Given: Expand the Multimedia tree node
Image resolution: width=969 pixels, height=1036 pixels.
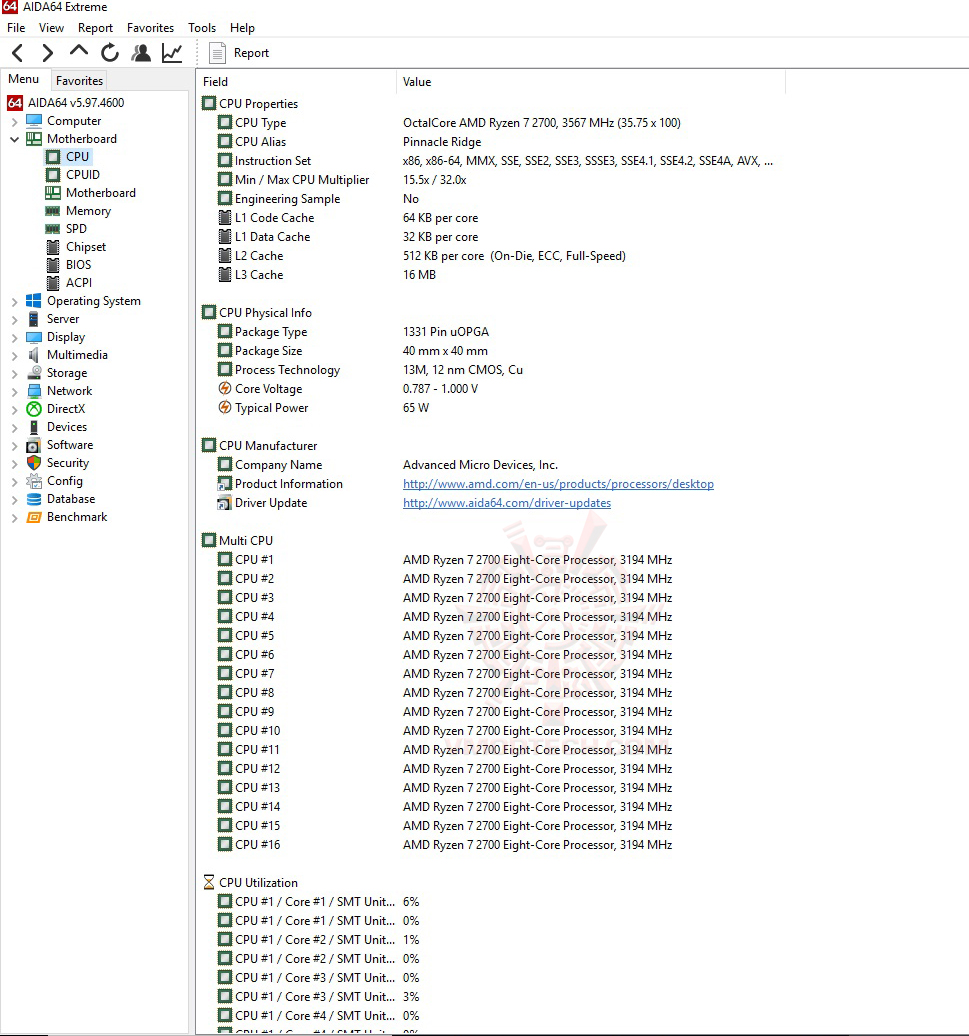Looking at the screenshot, I should click(x=15, y=355).
